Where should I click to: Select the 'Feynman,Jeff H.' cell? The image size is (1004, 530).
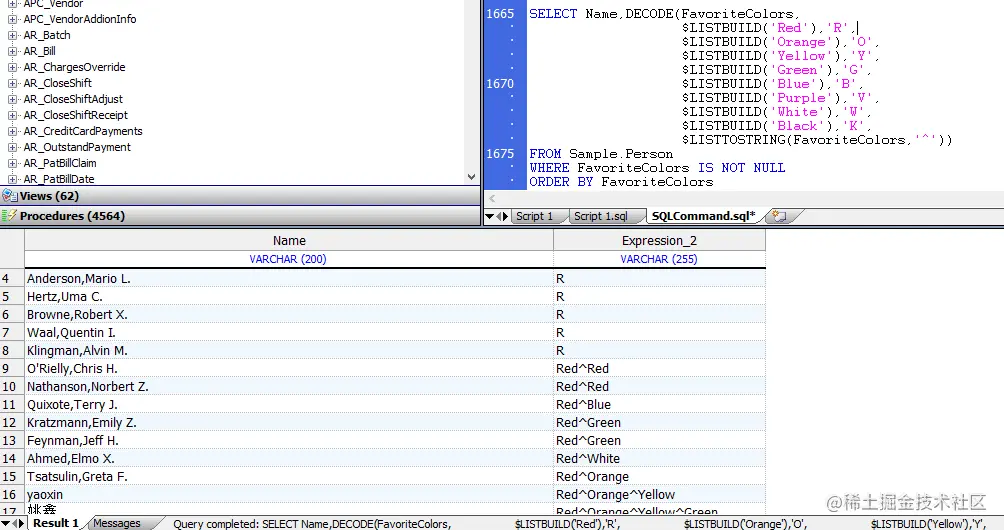click(x=289, y=440)
